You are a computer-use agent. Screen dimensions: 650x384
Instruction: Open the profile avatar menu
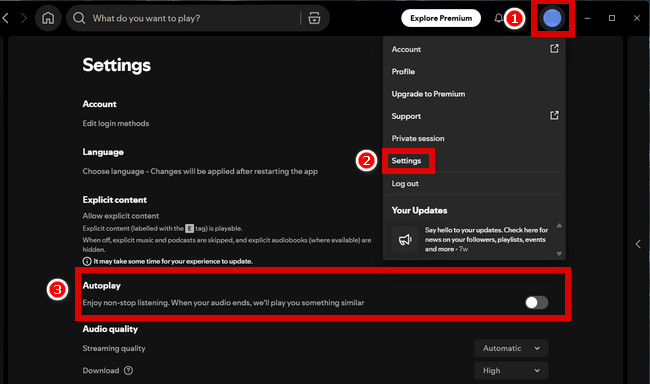point(552,18)
